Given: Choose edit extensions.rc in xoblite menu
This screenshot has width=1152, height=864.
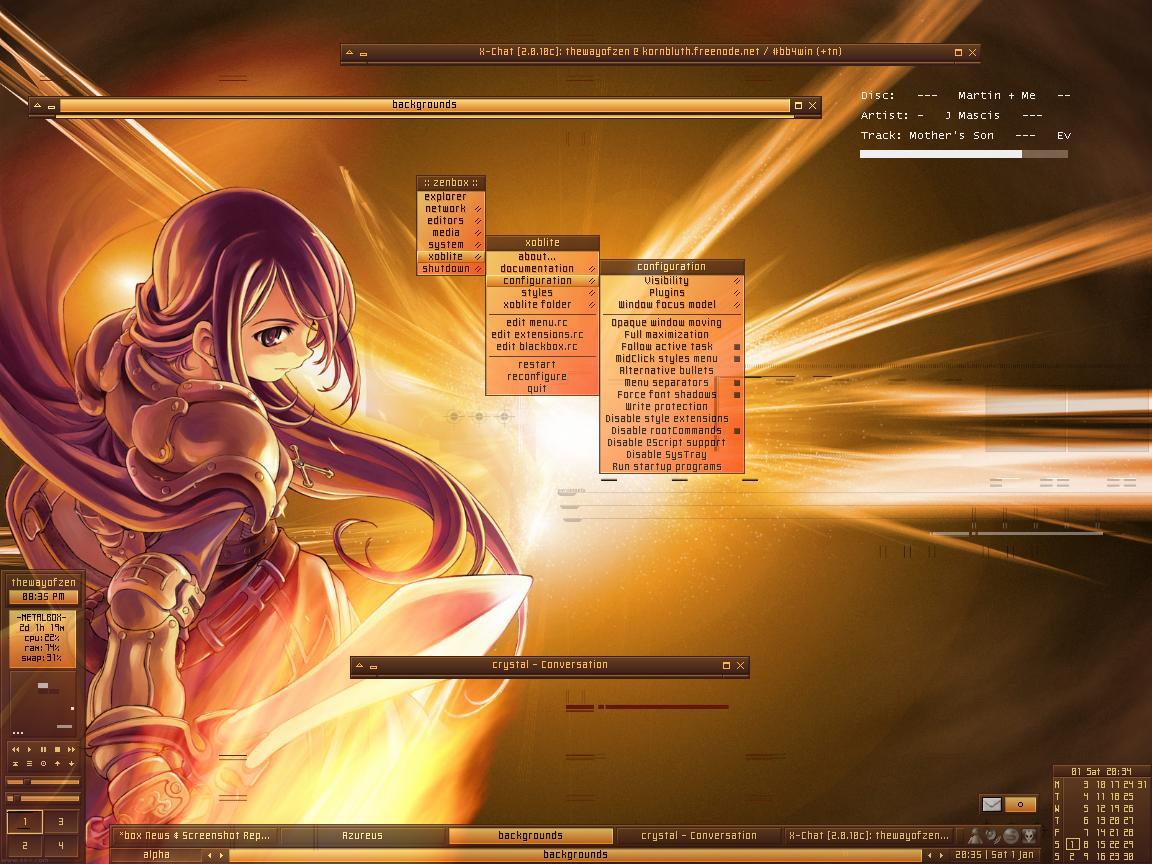Looking at the screenshot, I should 542,334.
